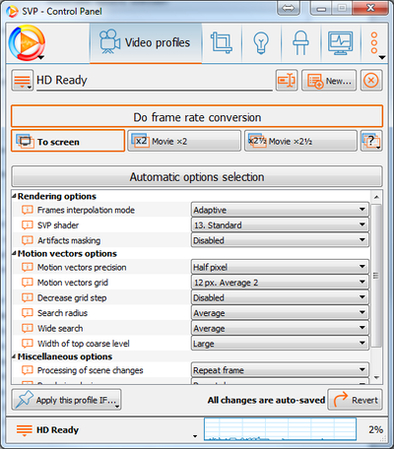Screen dimensions: 394x449
Task: Open the Frames interpolation mode dropdown
Action: coord(280,210)
